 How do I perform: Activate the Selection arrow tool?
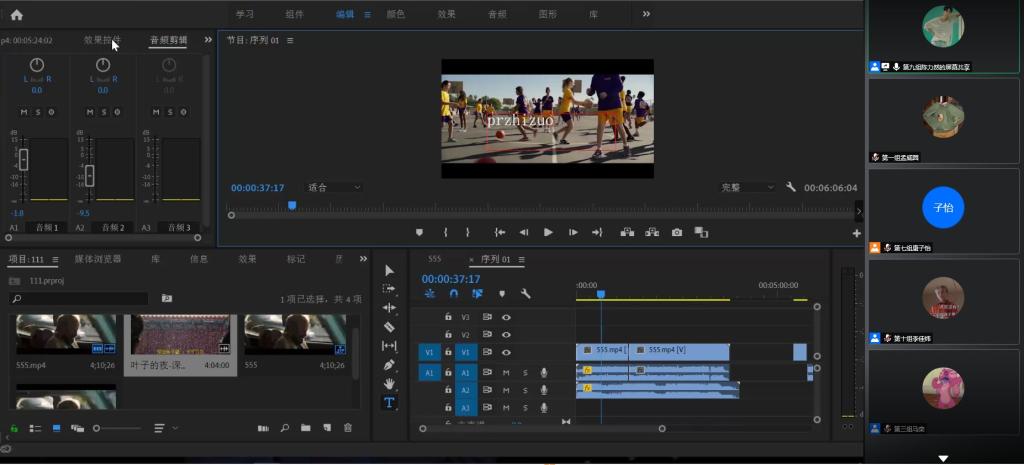click(389, 270)
